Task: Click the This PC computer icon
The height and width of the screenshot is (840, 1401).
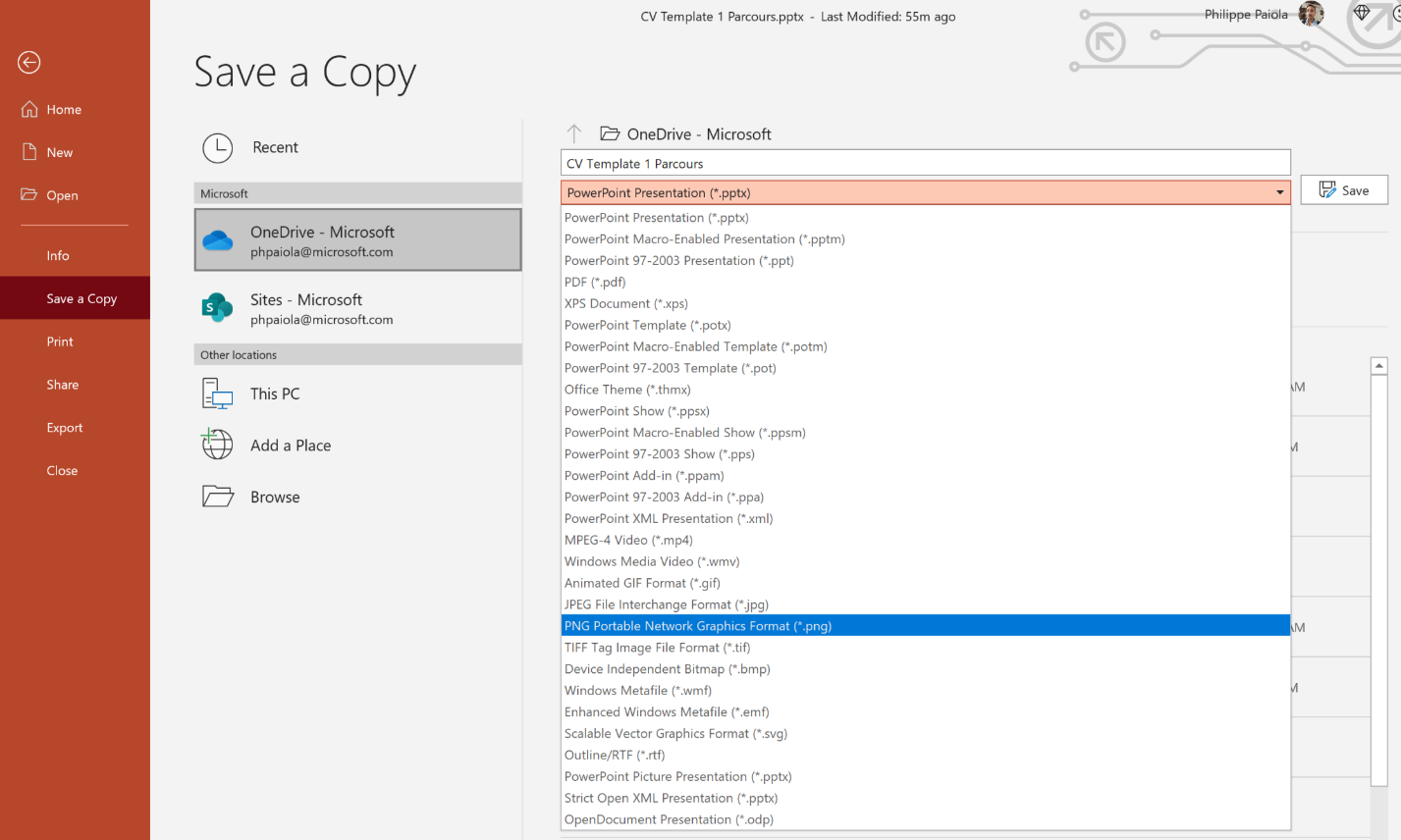Action: pyautogui.click(x=217, y=394)
